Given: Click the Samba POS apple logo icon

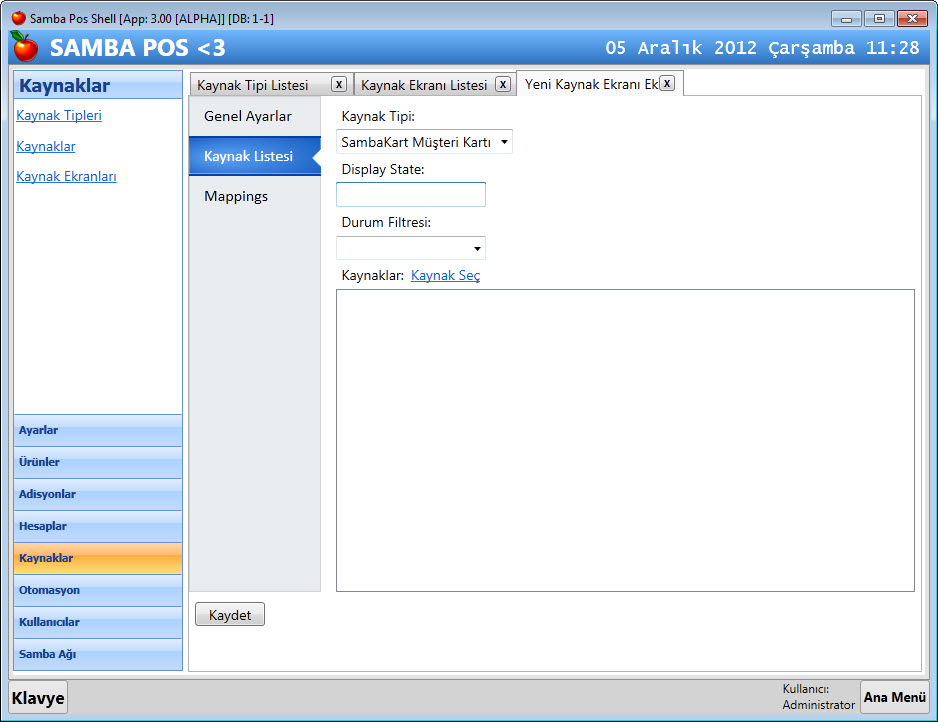Looking at the screenshot, I should coord(24,46).
